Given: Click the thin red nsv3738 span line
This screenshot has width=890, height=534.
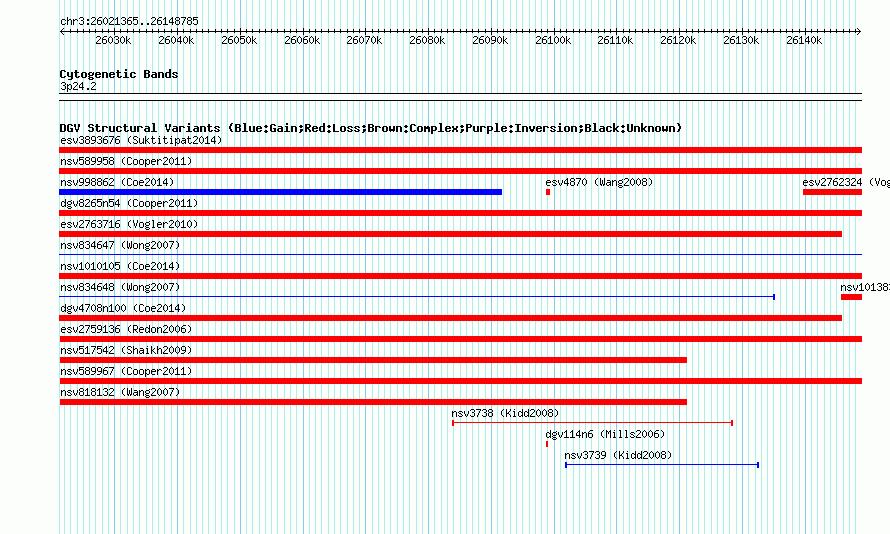Looking at the screenshot, I should [593, 423].
